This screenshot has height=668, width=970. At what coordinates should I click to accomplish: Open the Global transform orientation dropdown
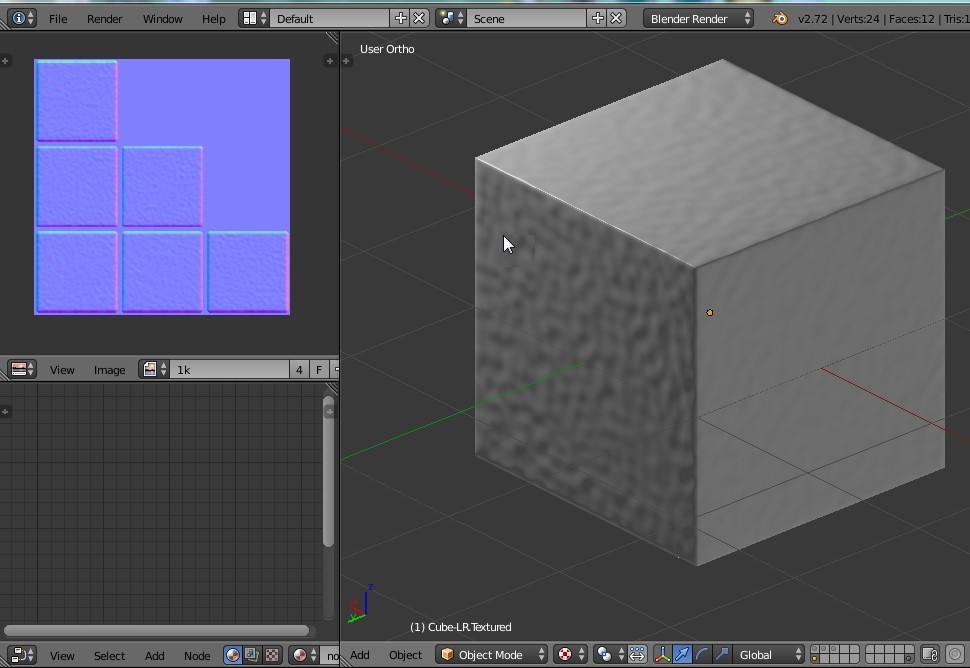(768, 655)
